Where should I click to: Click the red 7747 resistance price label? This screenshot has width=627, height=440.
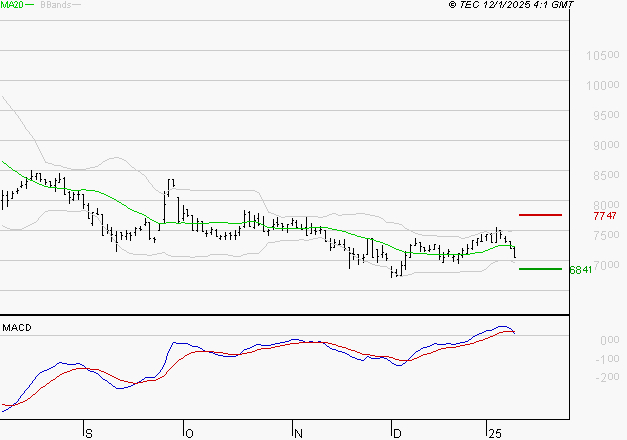[603, 216]
